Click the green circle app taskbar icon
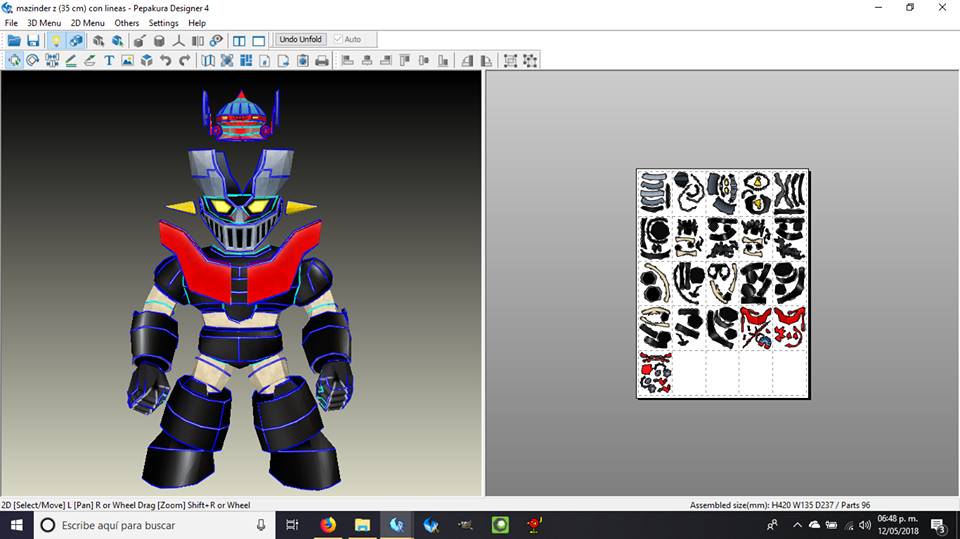Screen dimensions: 960x539 pyautogui.click(x=500, y=525)
